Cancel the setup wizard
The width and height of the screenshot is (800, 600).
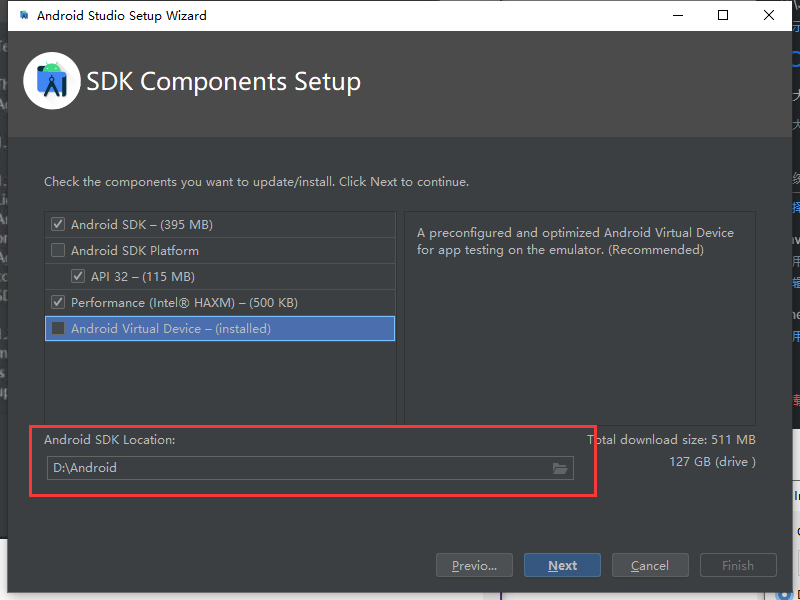(650, 565)
